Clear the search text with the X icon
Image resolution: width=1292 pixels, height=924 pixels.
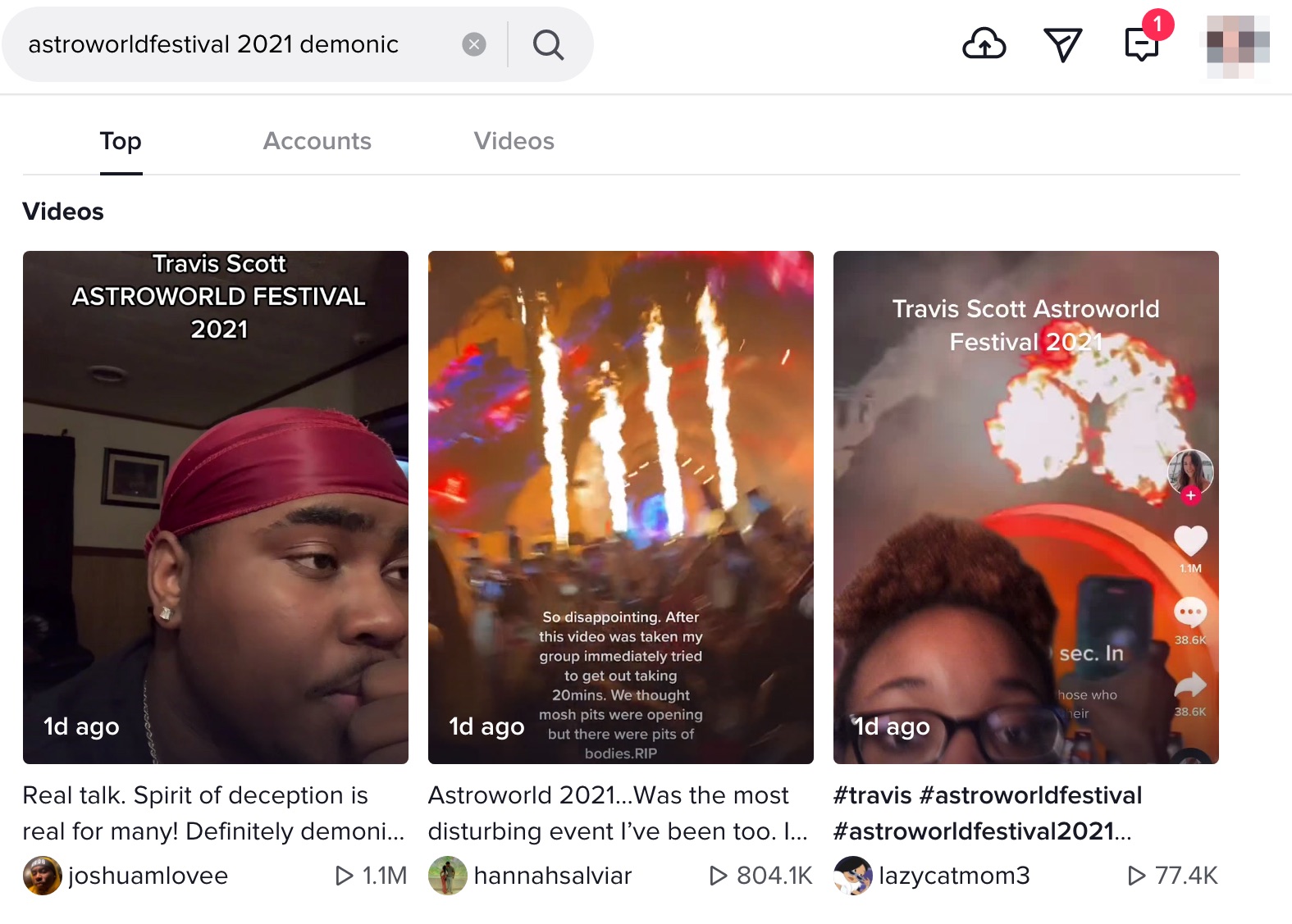pos(474,44)
